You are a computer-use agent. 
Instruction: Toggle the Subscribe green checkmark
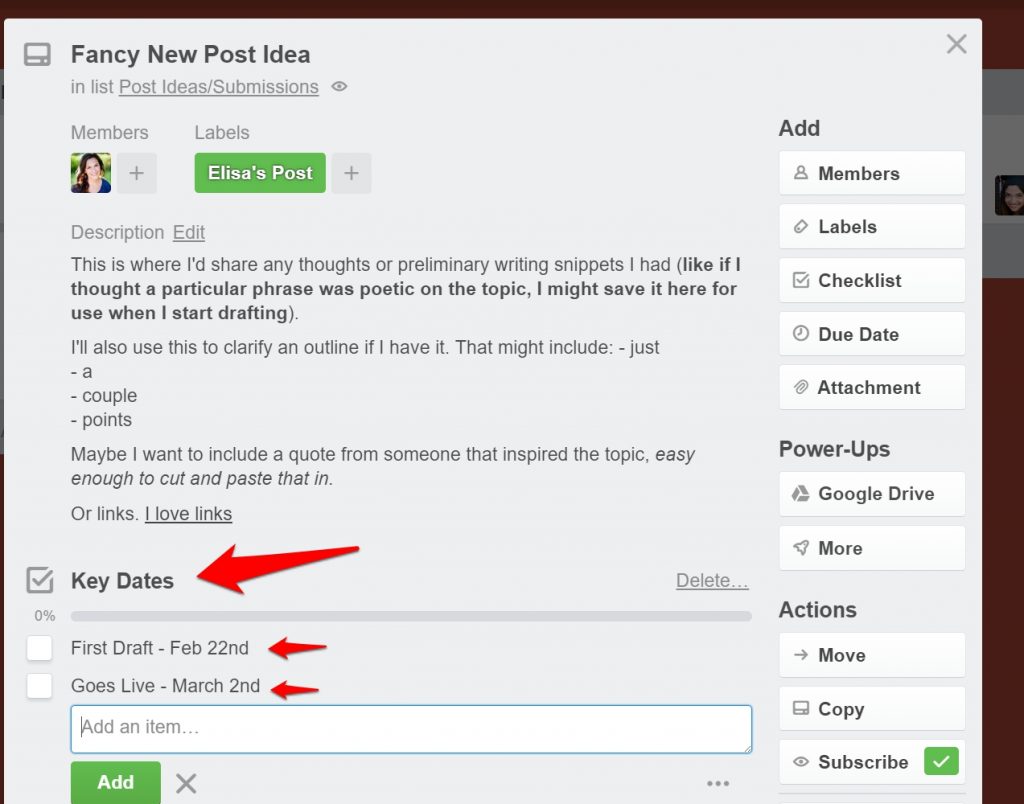pos(941,762)
